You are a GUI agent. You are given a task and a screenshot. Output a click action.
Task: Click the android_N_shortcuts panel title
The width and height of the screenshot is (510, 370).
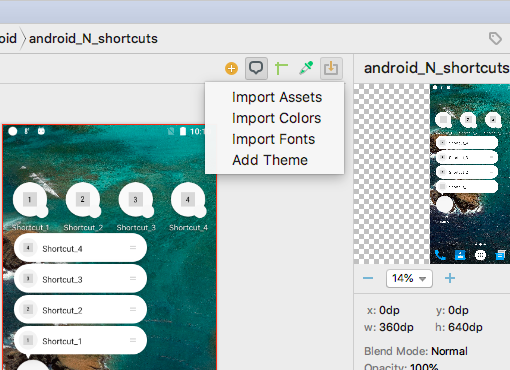[436, 68]
